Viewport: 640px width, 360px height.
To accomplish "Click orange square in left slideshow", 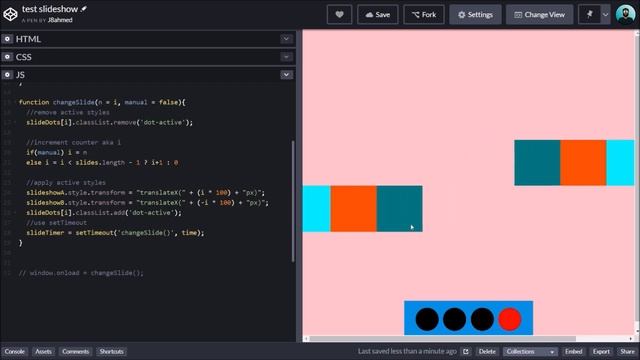I will (x=353, y=209).
